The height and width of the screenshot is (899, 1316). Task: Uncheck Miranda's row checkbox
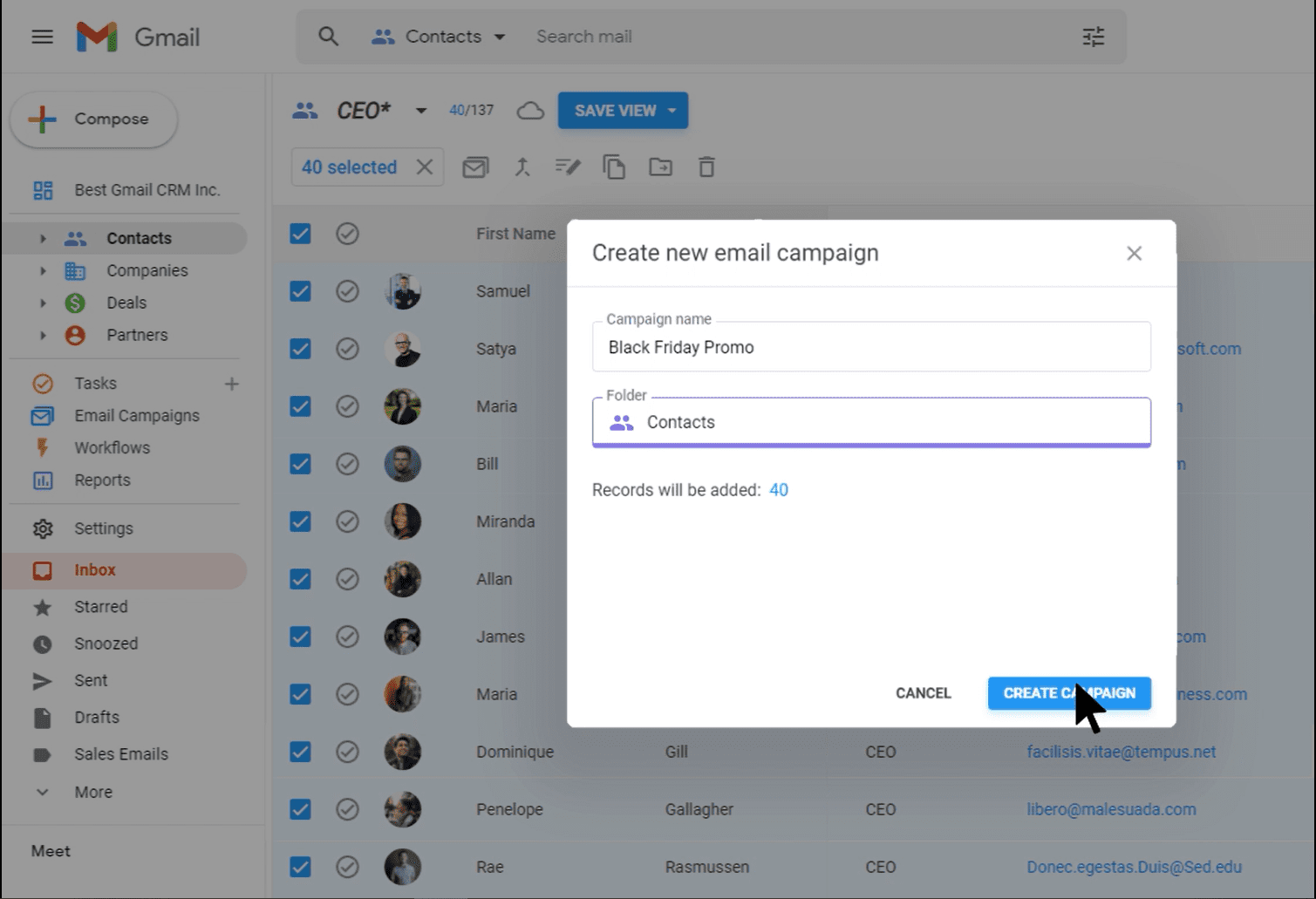(300, 521)
